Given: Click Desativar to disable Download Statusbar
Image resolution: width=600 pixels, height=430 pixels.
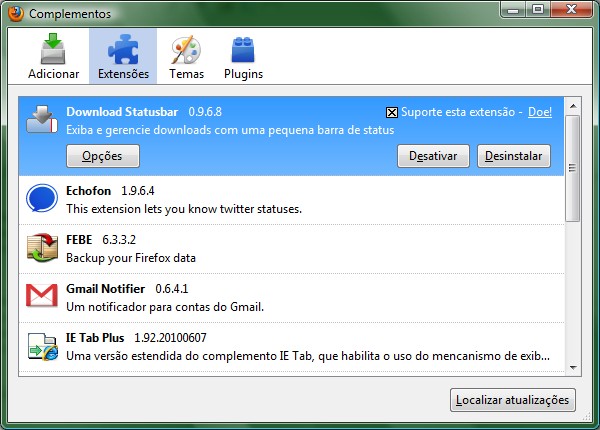Looking at the screenshot, I should click(433, 156).
